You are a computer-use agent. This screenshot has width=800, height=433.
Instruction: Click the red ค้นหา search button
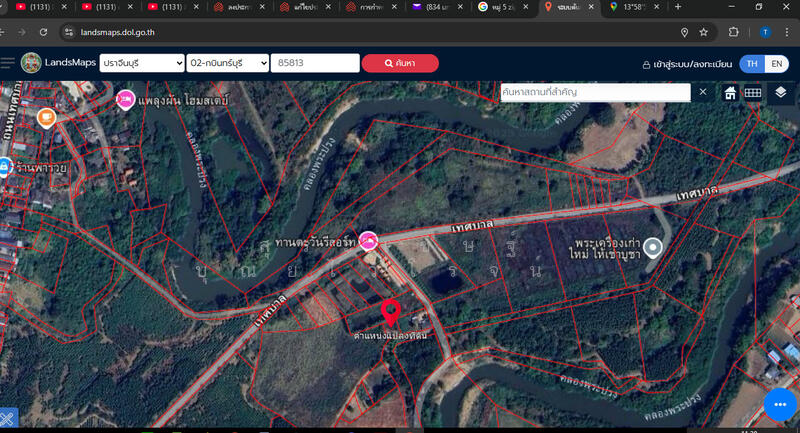point(400,63)
